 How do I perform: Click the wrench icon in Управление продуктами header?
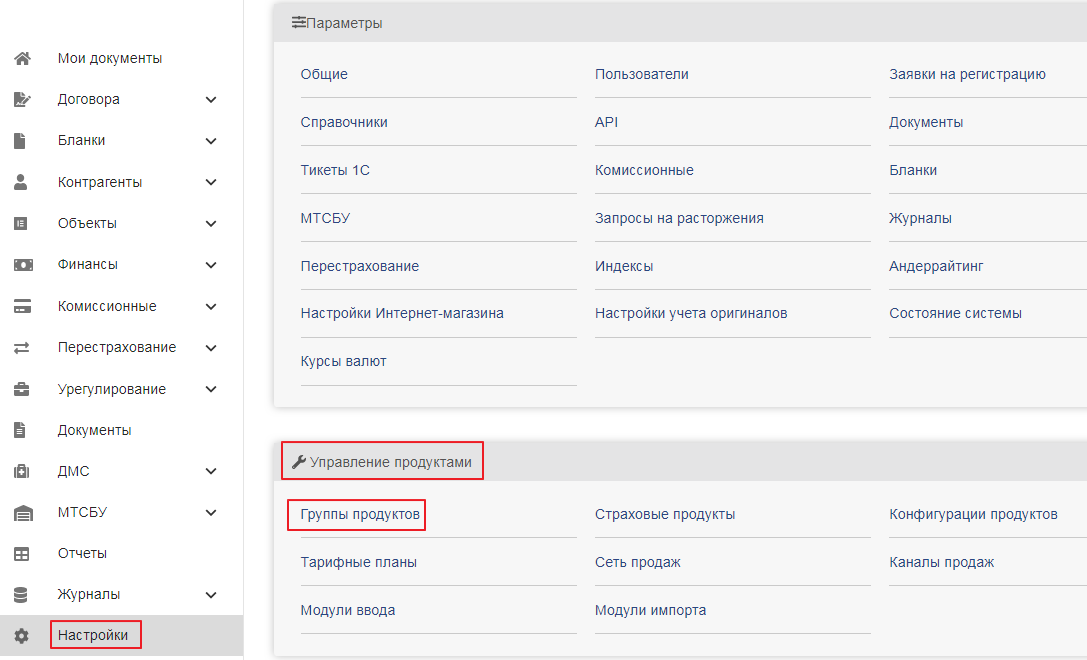point(299,462)
